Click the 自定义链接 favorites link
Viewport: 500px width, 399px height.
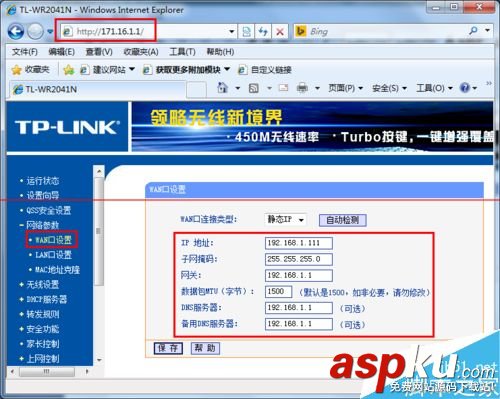coord(265,70)
